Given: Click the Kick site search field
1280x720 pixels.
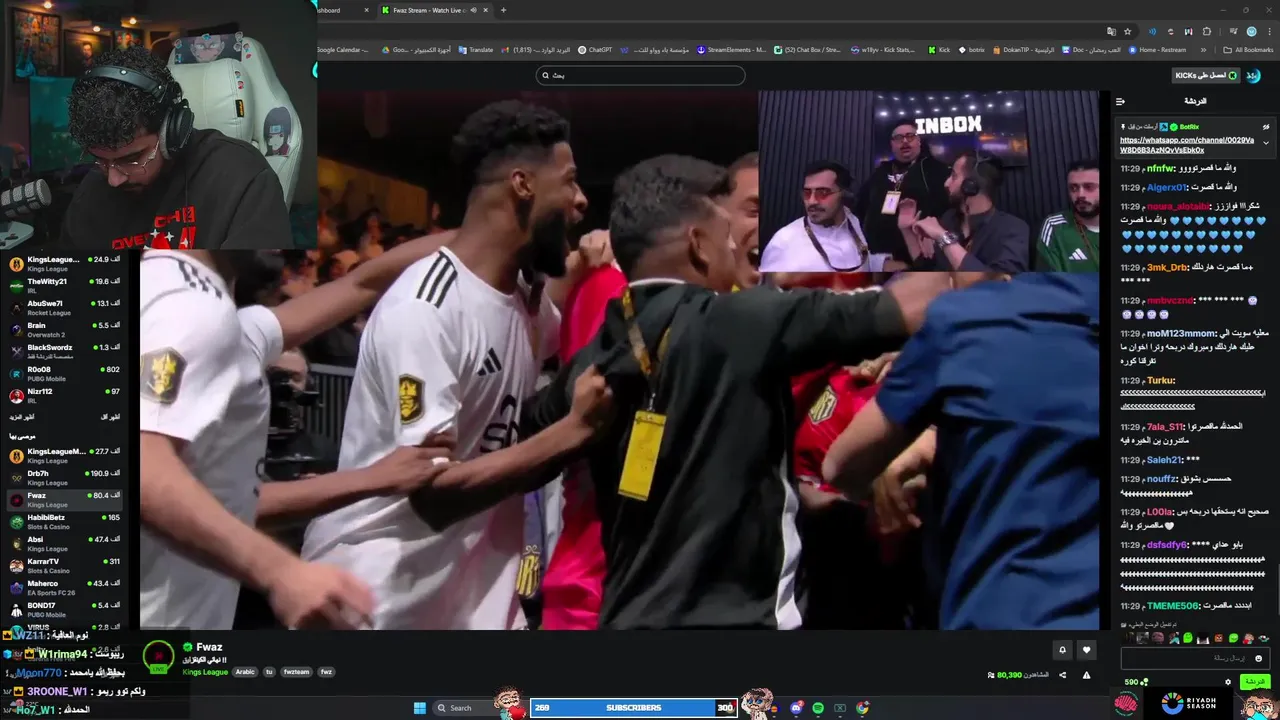Looking at the screenshot, I should tap(640, 75).
